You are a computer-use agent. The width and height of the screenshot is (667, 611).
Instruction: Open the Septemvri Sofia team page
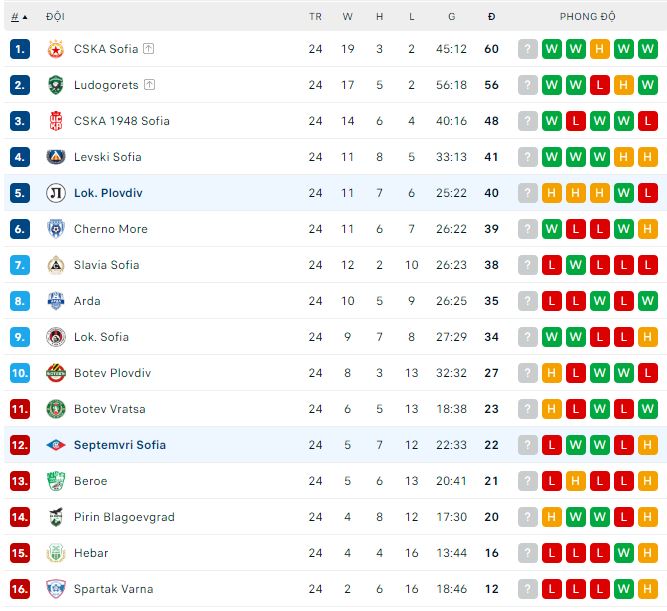pyautogui.click(x=120, y=445)
